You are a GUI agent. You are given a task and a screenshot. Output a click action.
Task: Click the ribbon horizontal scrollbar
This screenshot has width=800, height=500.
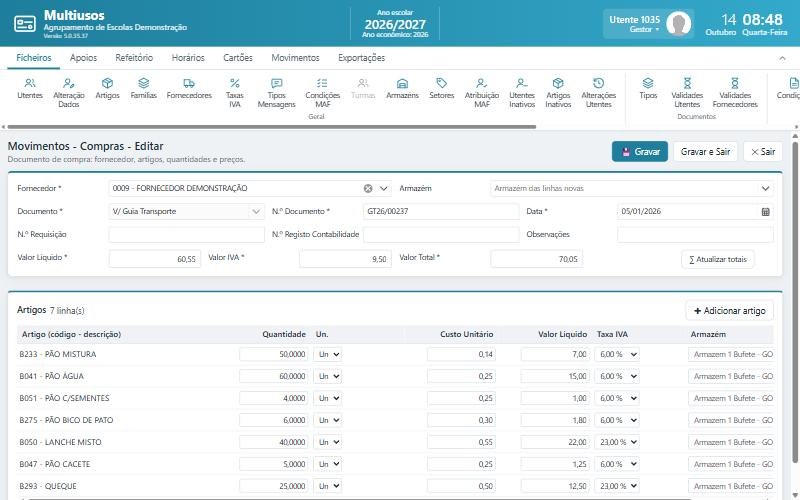271,127
